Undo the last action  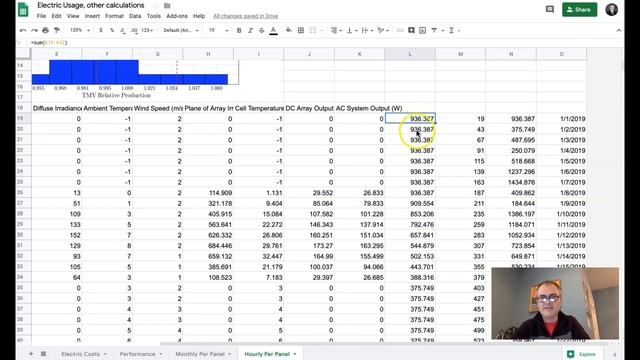(23, 30)
